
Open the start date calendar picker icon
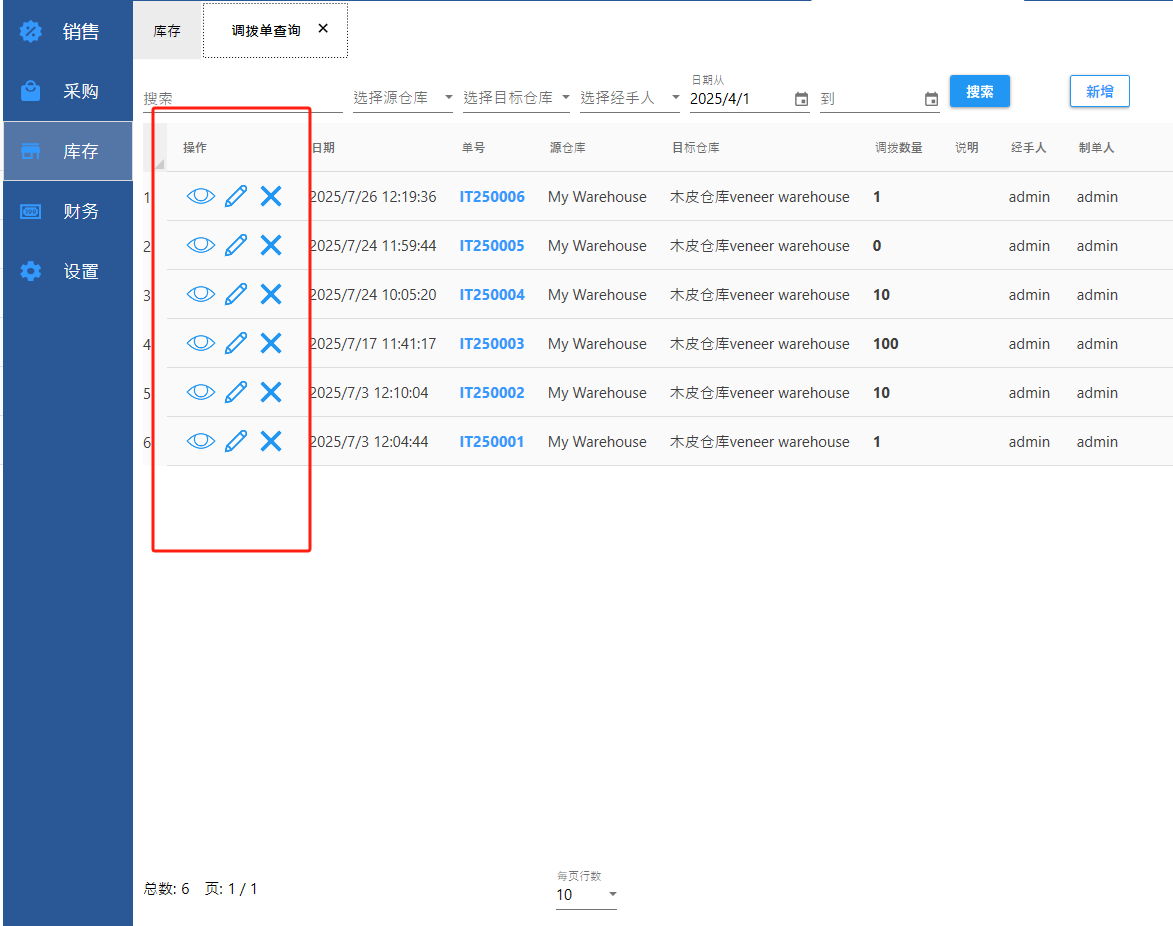coord(801,99)
